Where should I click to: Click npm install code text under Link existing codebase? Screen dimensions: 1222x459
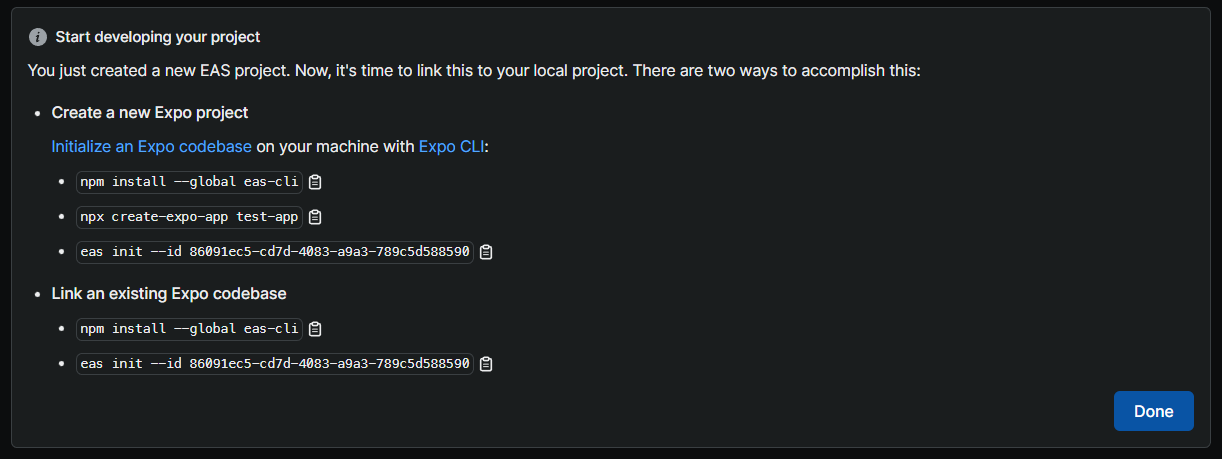point(189,328)
